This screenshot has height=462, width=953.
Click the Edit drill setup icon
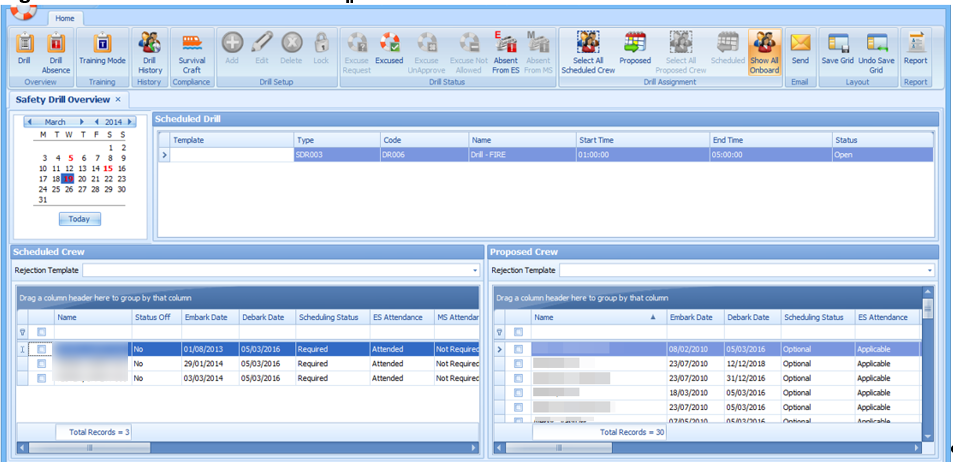click(x=262, y=49)
